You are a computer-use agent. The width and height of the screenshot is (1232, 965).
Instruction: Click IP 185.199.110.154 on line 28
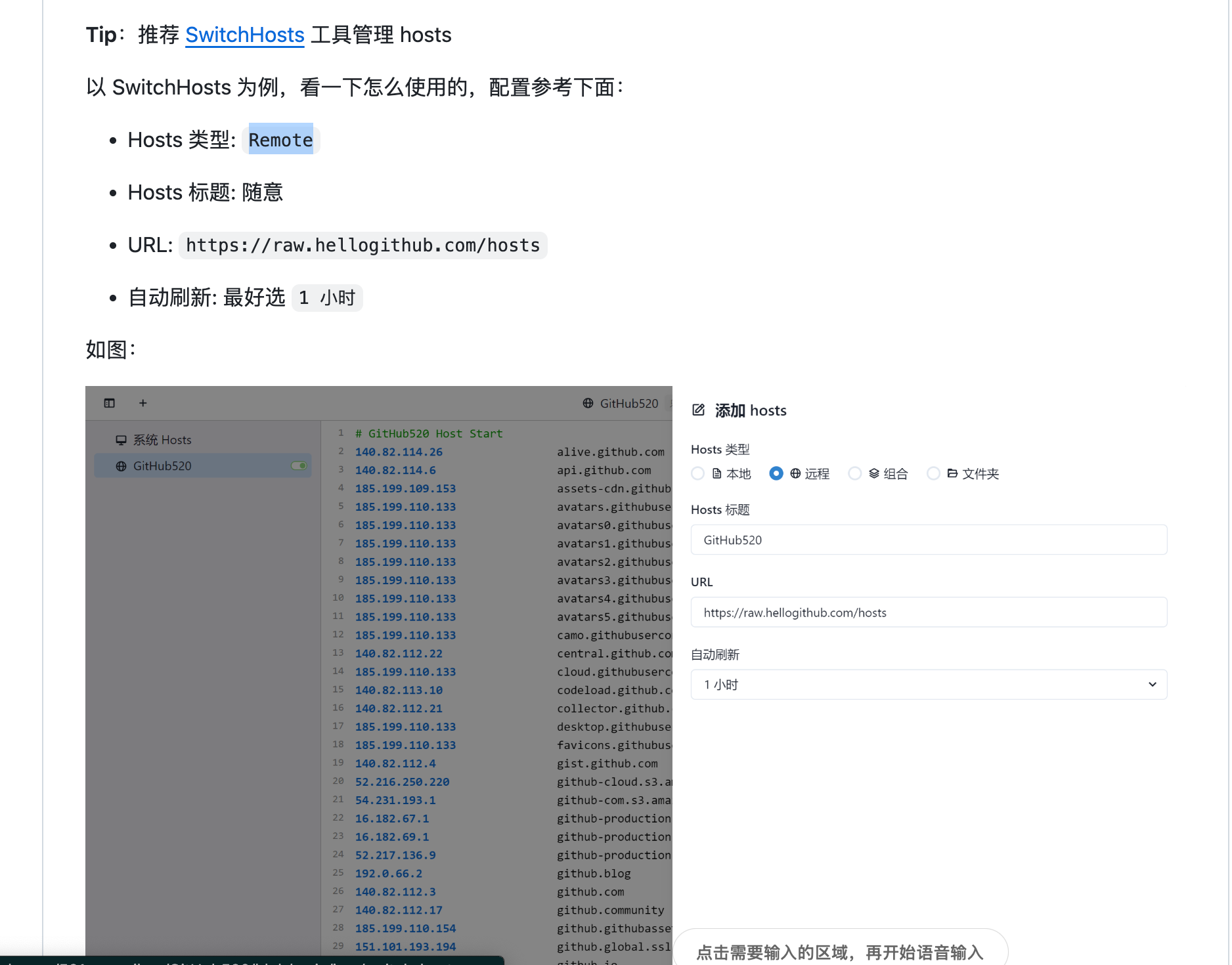405,929
